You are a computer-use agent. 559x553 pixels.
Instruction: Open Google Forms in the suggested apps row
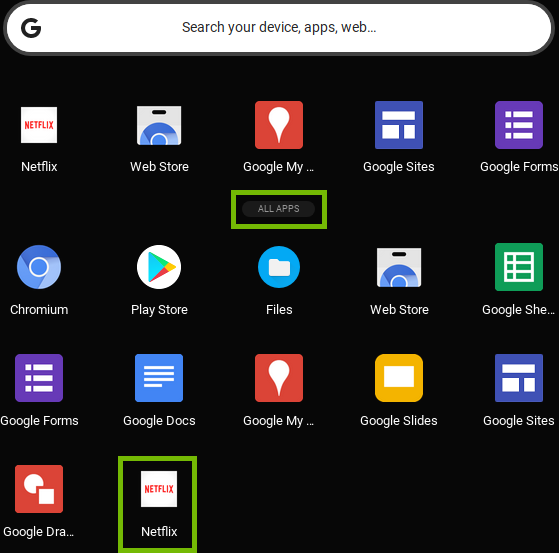click(519, 125)
